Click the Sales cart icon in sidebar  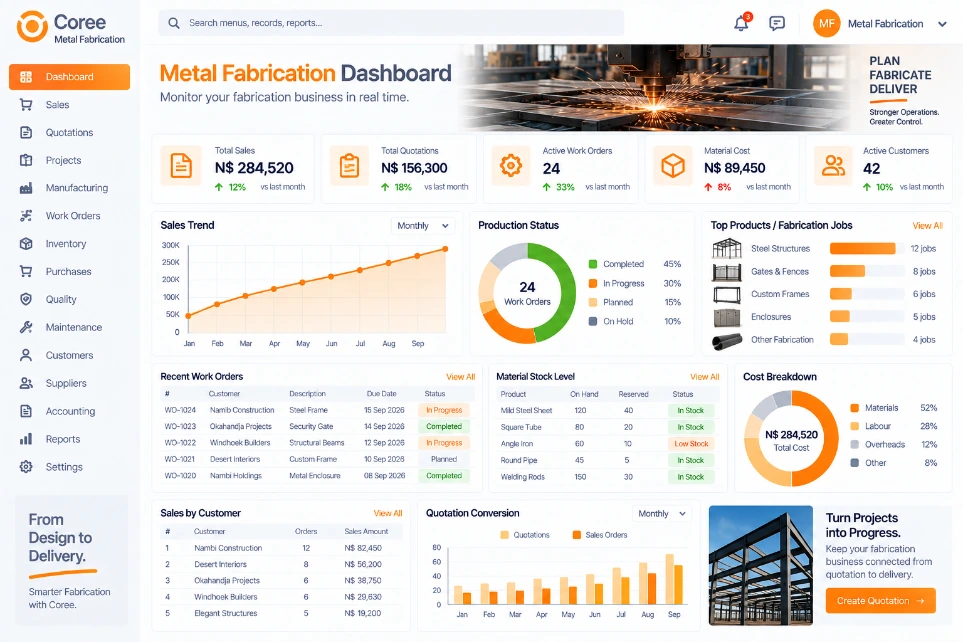[x=26, y=105]
